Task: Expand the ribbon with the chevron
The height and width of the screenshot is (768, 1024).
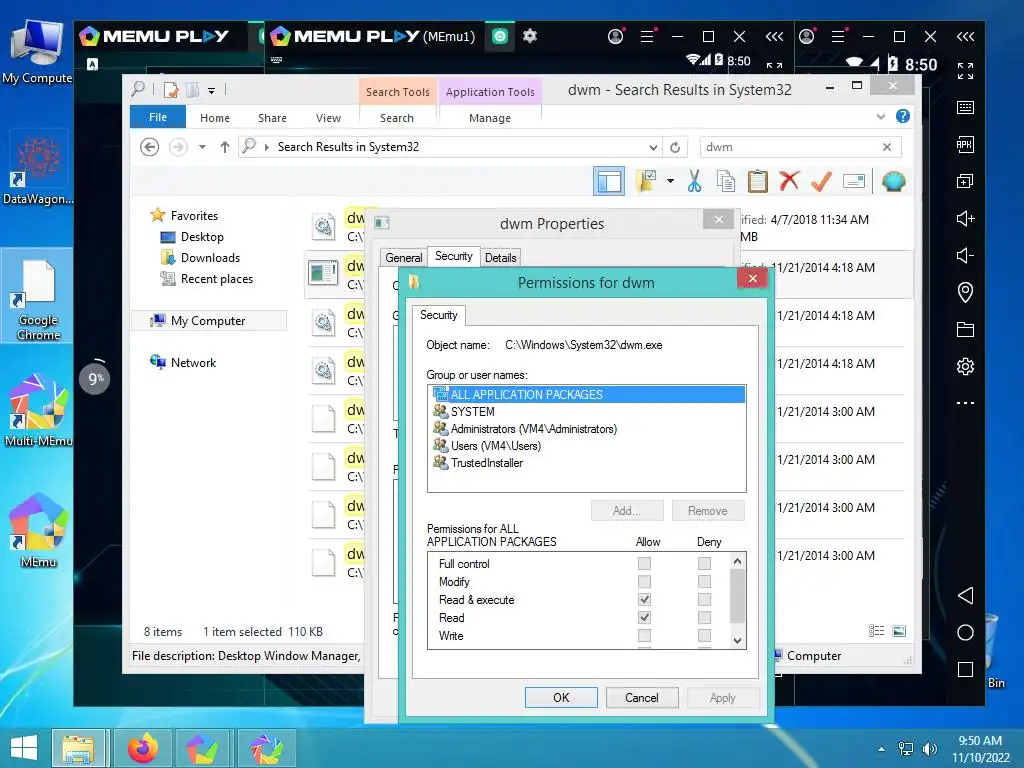Action: click(x=880, y=116)
